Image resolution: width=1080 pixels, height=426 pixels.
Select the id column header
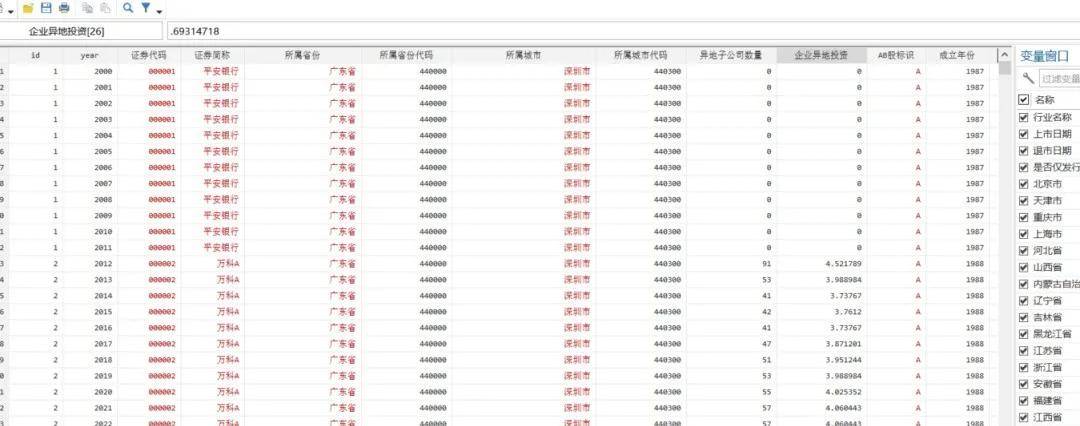pyautogui.click(x=35, y=55)
